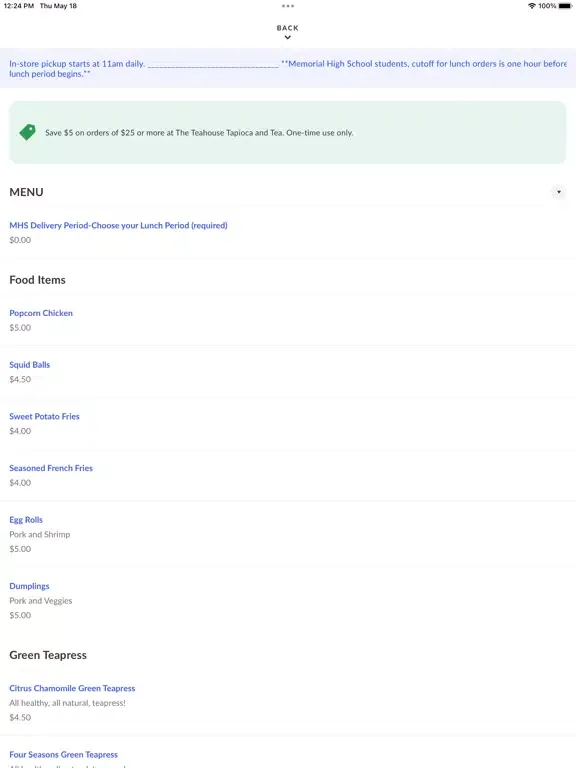This screenshot has width=576, height=768.
Task: Click the Pork and Shrimp description
Action: point(40,534)
